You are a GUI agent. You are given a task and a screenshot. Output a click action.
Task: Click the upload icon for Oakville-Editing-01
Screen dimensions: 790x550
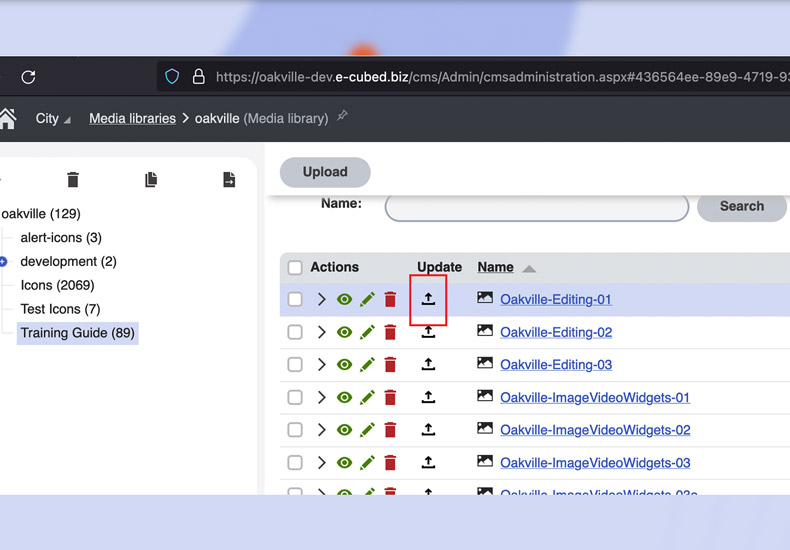click(x=428, y=299)
